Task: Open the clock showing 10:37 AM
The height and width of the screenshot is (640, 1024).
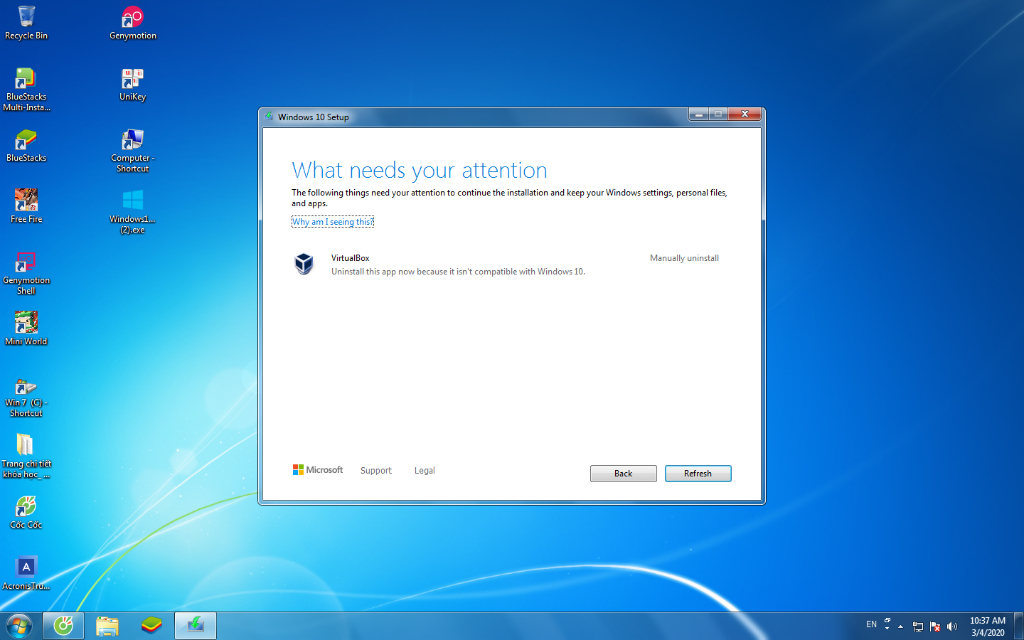Action: click(987, 626)
